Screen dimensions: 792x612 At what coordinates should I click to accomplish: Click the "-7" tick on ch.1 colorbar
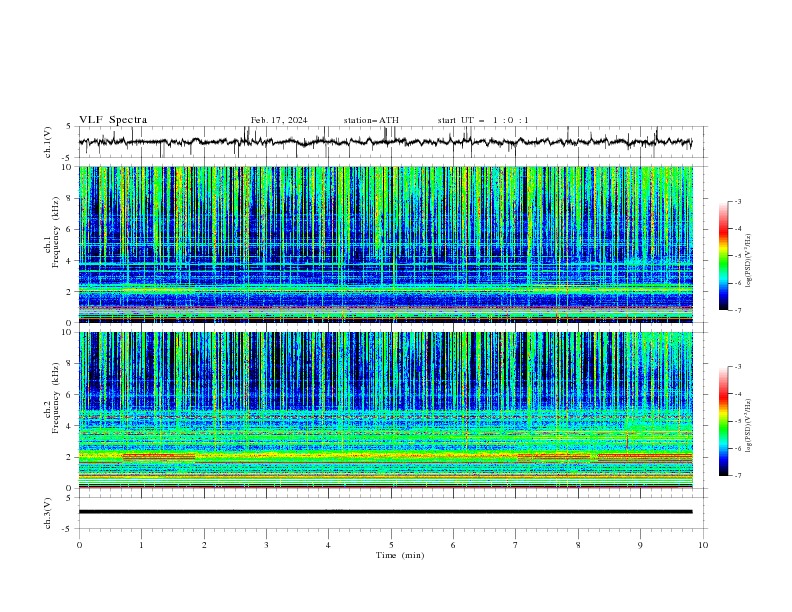click(737, 310)
